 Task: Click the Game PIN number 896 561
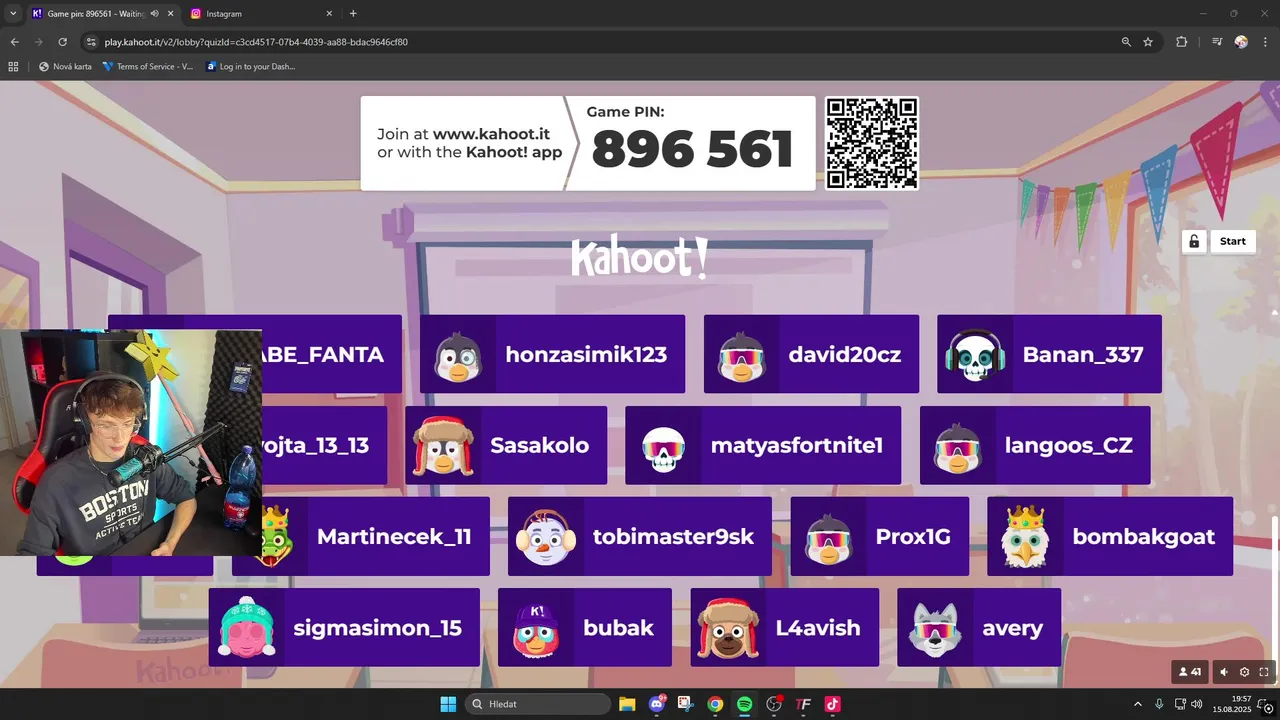point(692,150)
